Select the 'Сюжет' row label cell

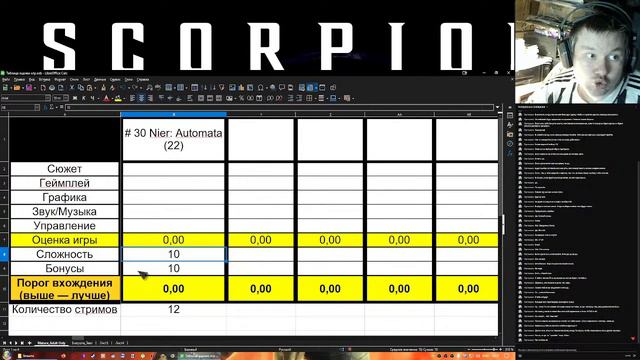coord(64,169)
